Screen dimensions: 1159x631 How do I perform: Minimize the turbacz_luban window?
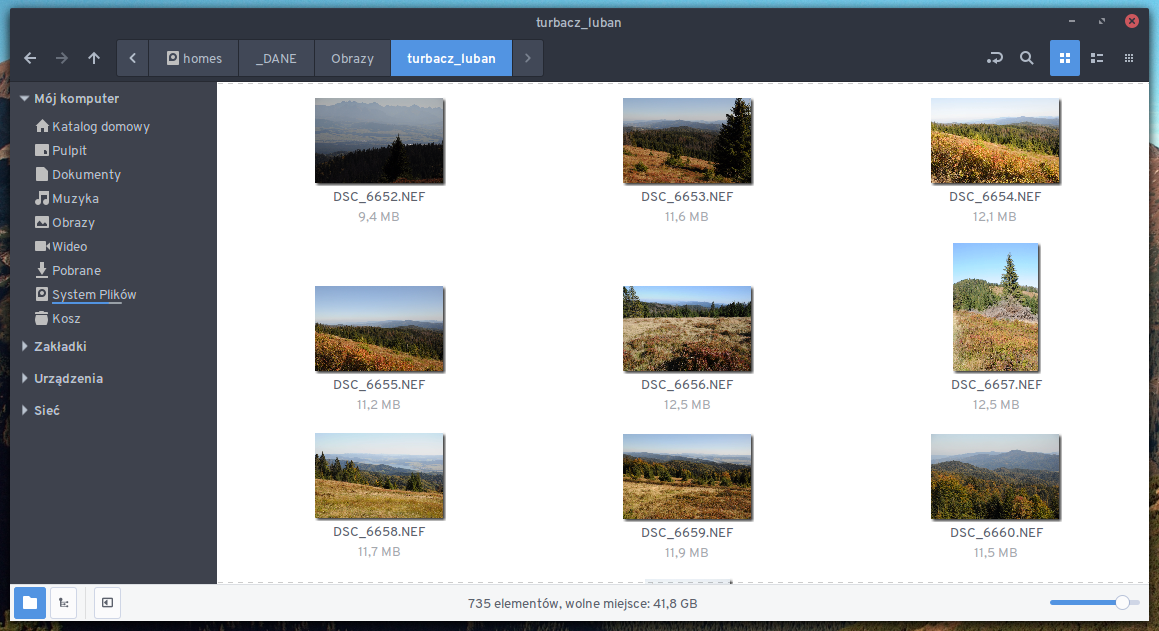tap(1072, 21)
